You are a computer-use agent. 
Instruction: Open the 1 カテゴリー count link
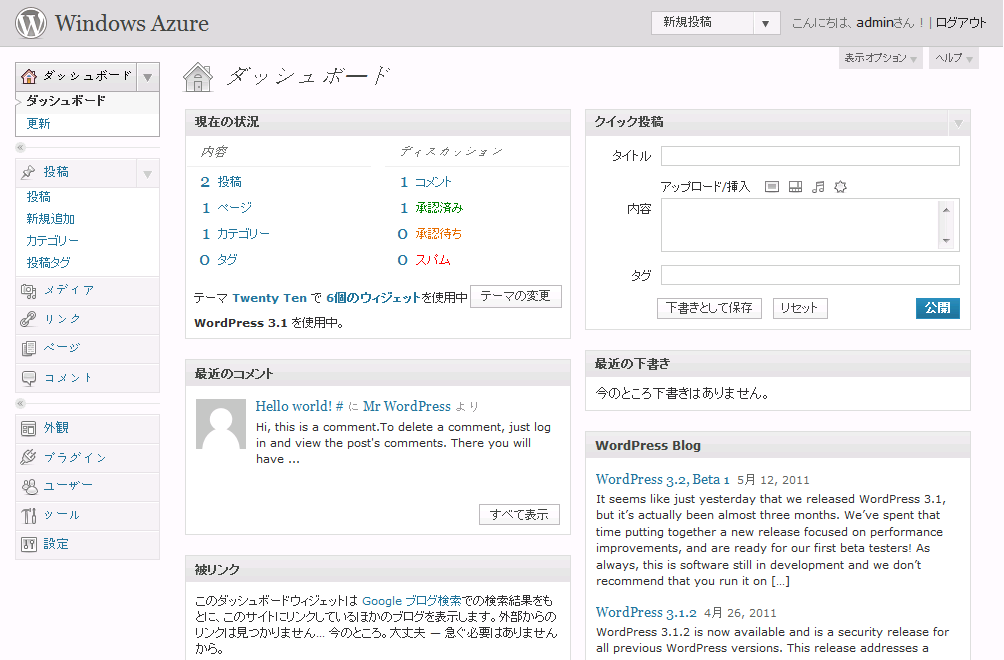click(x=236, y=234)
